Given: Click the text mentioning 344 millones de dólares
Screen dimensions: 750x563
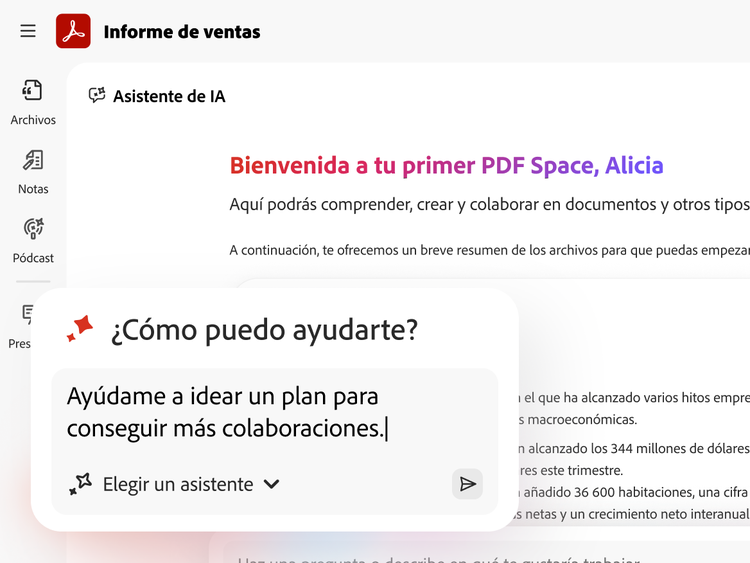Looking at the screenshot, I should point(634,448).
